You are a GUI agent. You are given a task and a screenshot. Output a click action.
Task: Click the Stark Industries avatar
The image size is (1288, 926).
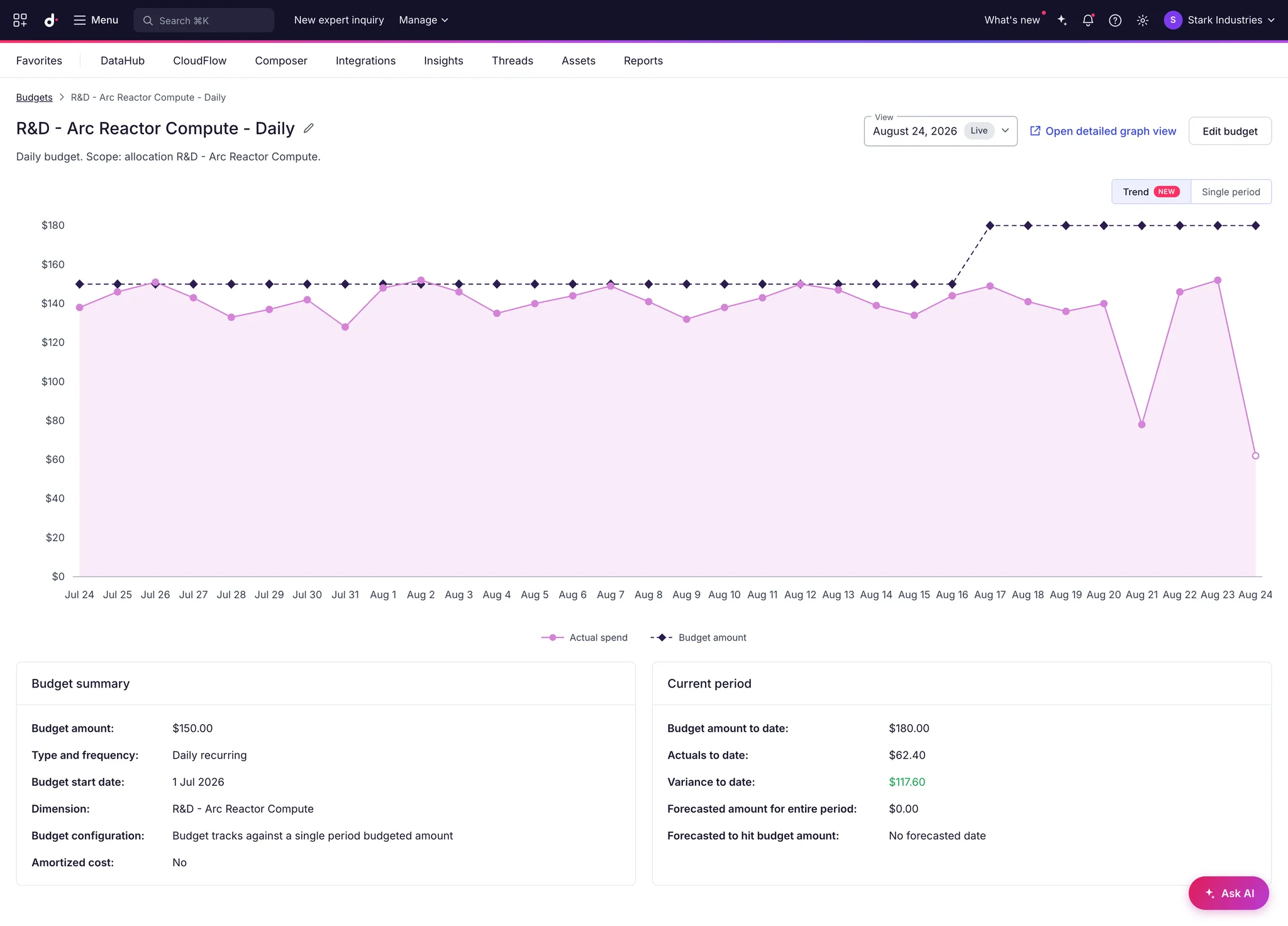(x=1173, y=20)
